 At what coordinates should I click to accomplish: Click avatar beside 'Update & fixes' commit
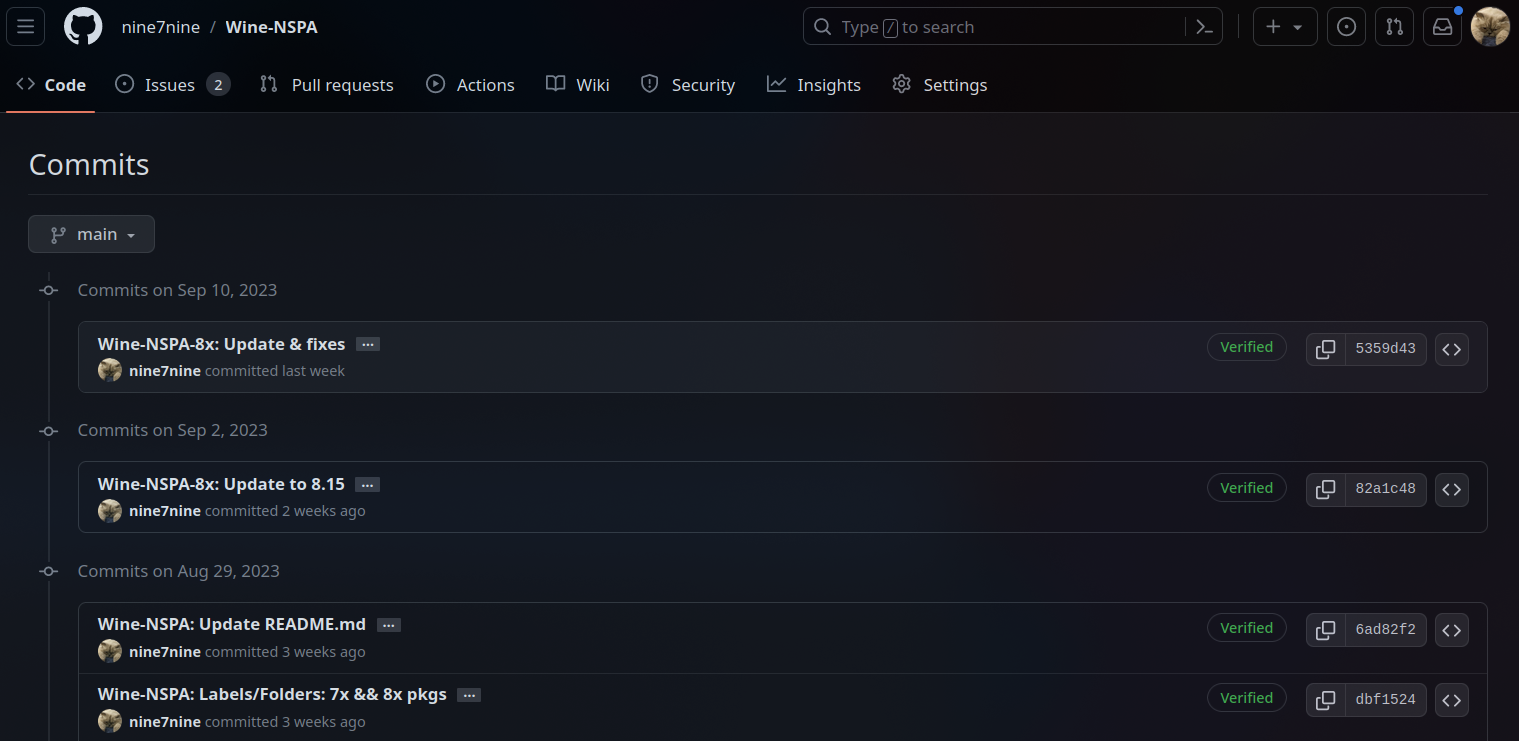[x=110, y=371]
